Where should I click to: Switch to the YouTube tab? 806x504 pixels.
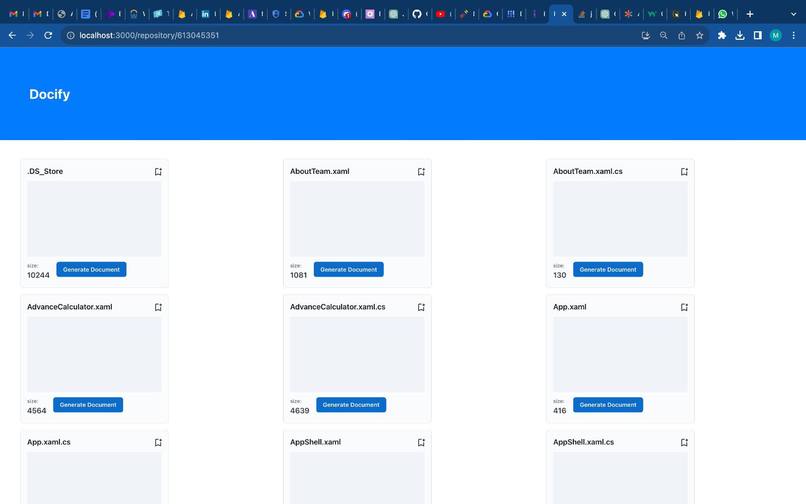click(x=443, y=14)
